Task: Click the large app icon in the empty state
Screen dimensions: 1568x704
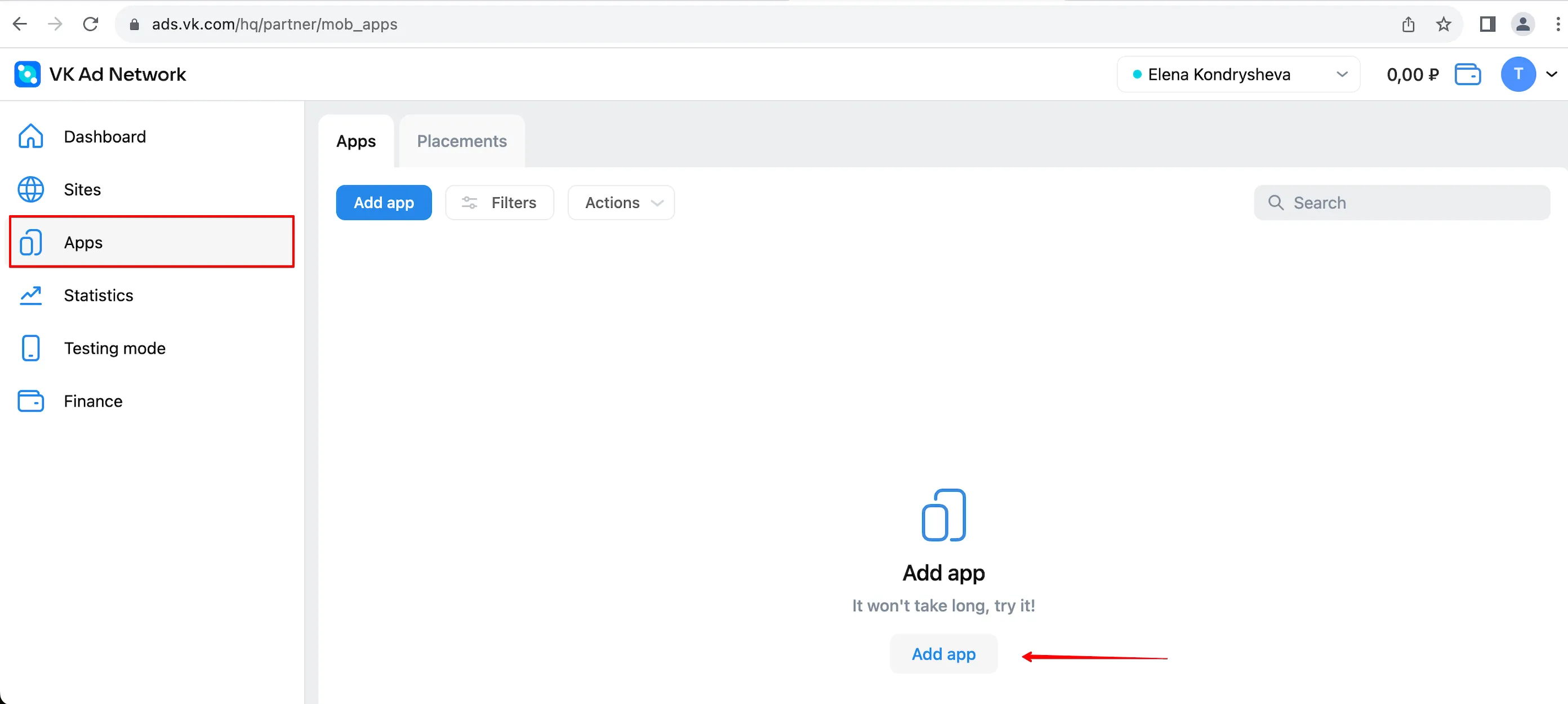Action: pos(943,515)
